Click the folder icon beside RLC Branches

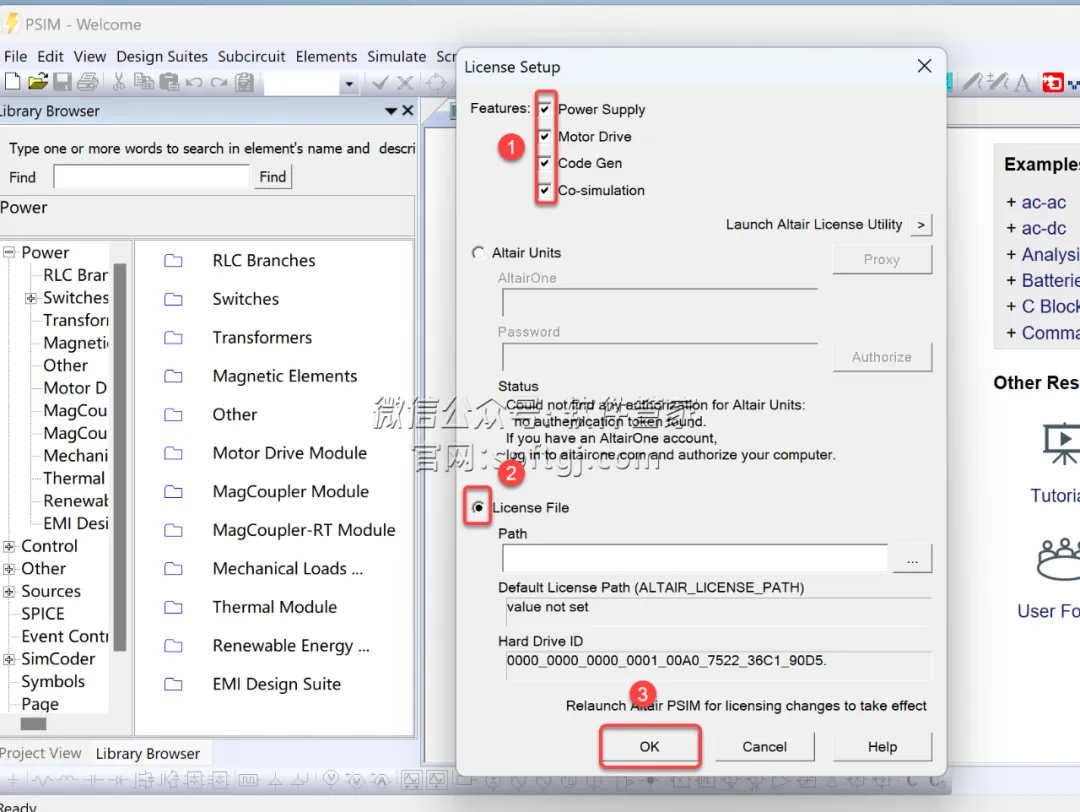pyautogui.click(x=174, y=260)
